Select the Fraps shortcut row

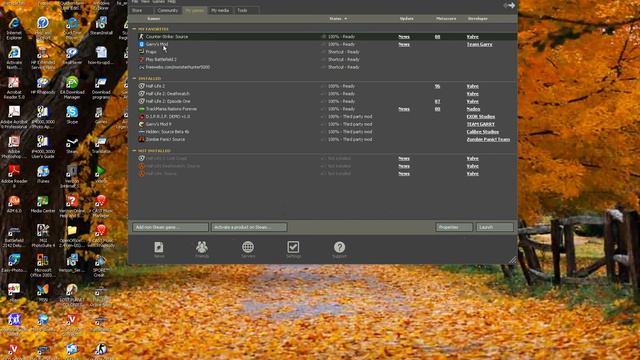click(x=323, y=52)
